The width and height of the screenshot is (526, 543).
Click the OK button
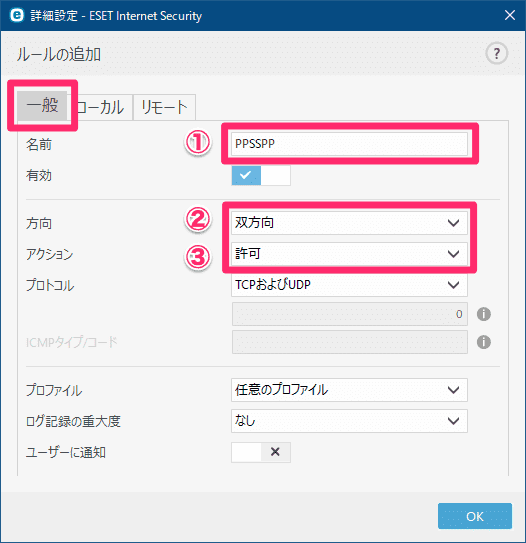(475, 516)
